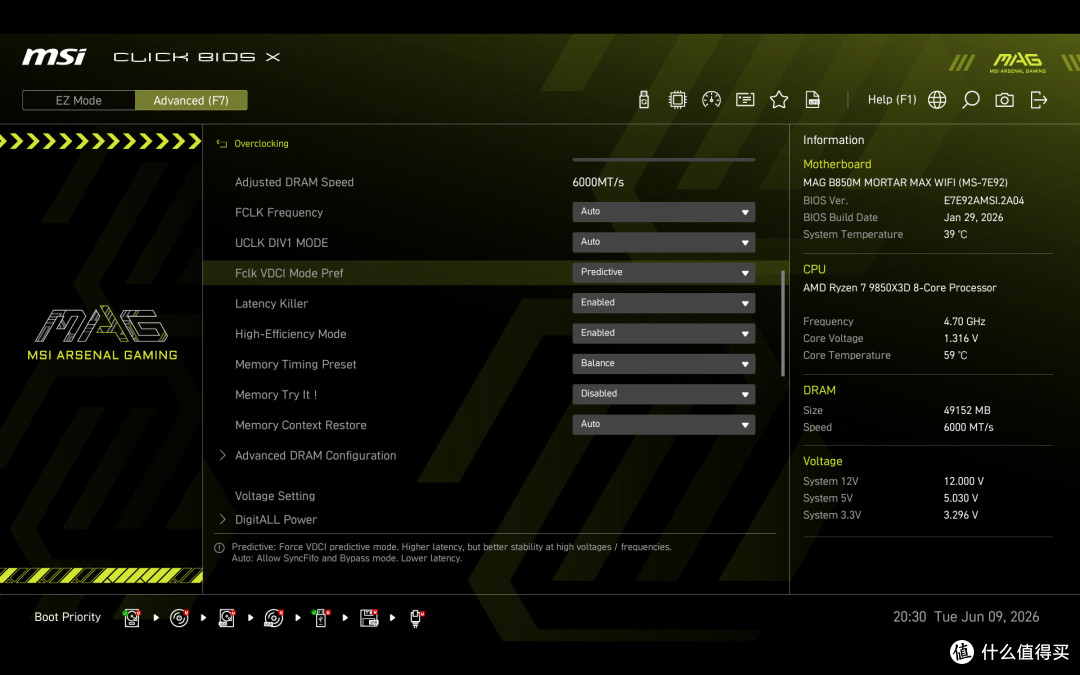1080x675 pixels.
Task: Switch to EZ Mode tab
Action: pyautogui.click(x=79, y=101)
